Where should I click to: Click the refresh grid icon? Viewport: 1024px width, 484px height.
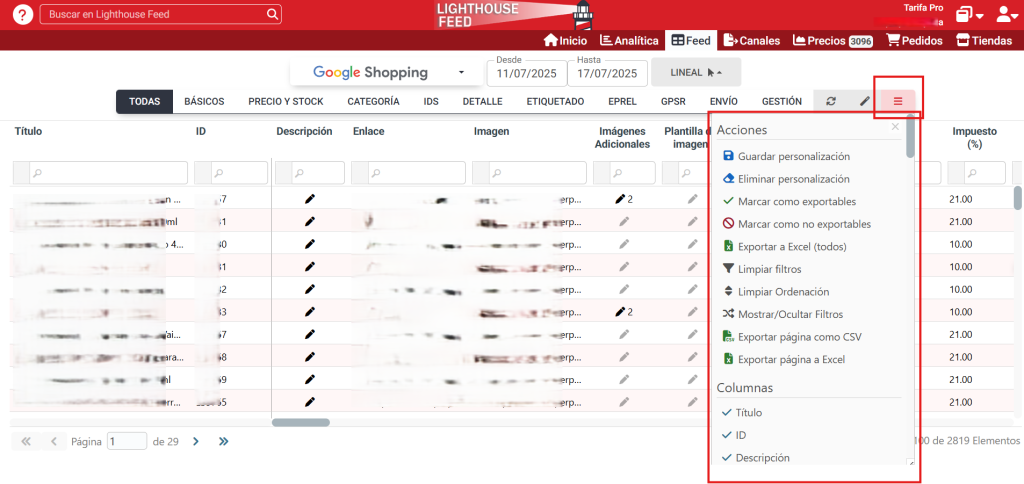[x=831, y=101]
